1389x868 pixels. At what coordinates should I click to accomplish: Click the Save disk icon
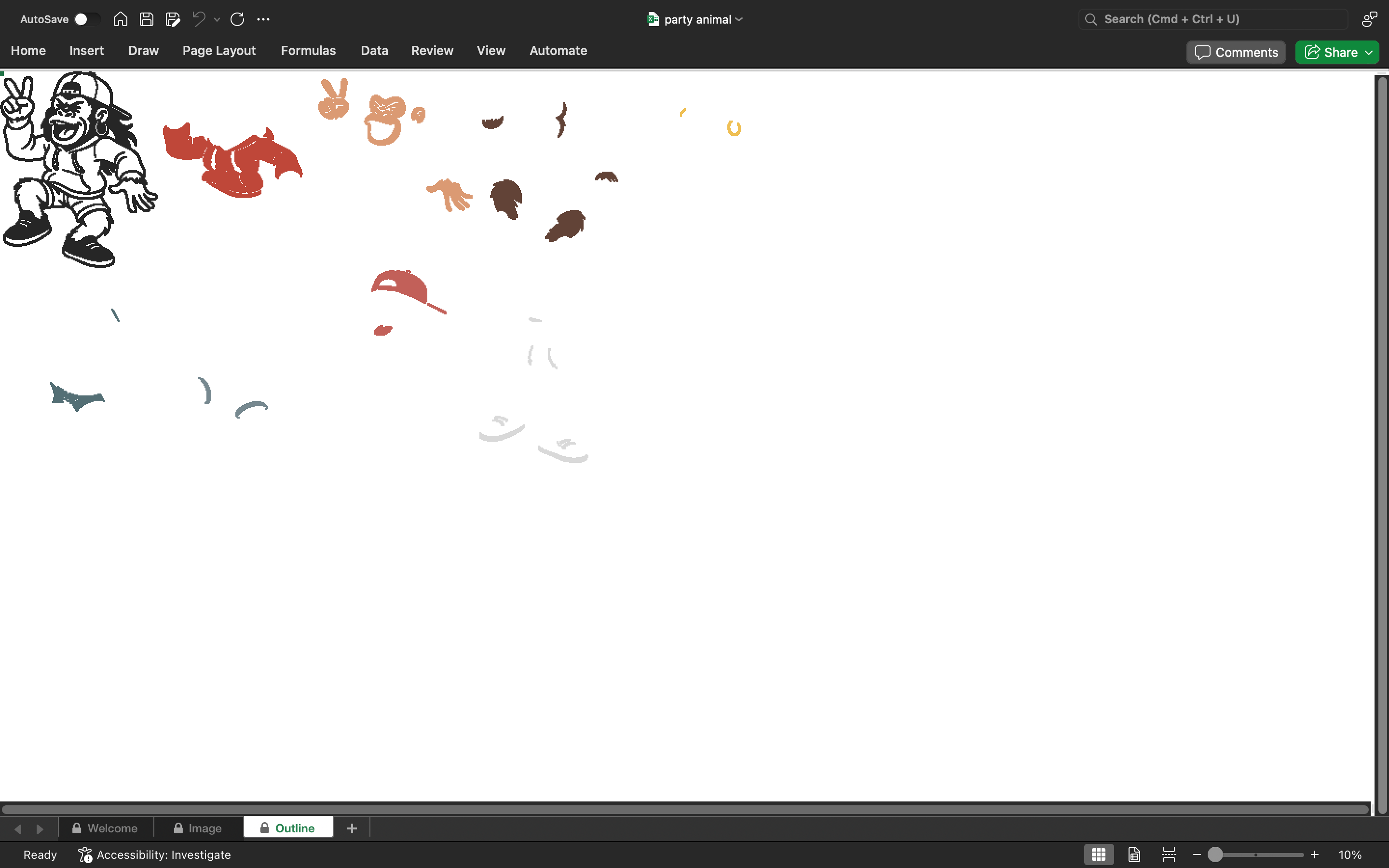coord(146,19)
